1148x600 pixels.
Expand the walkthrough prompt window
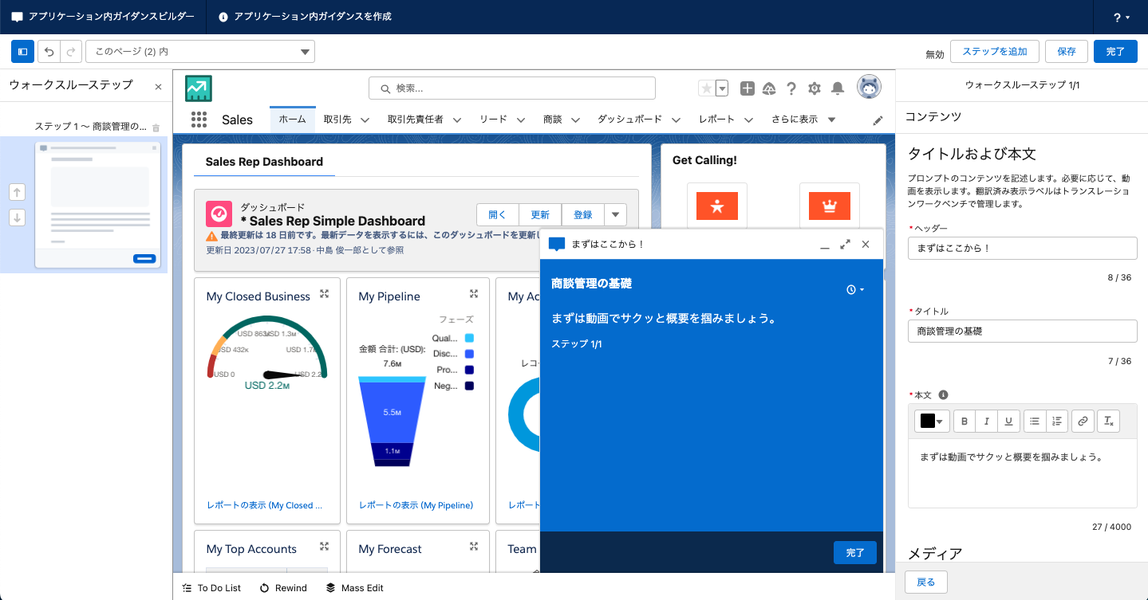[x=845, y=244]
